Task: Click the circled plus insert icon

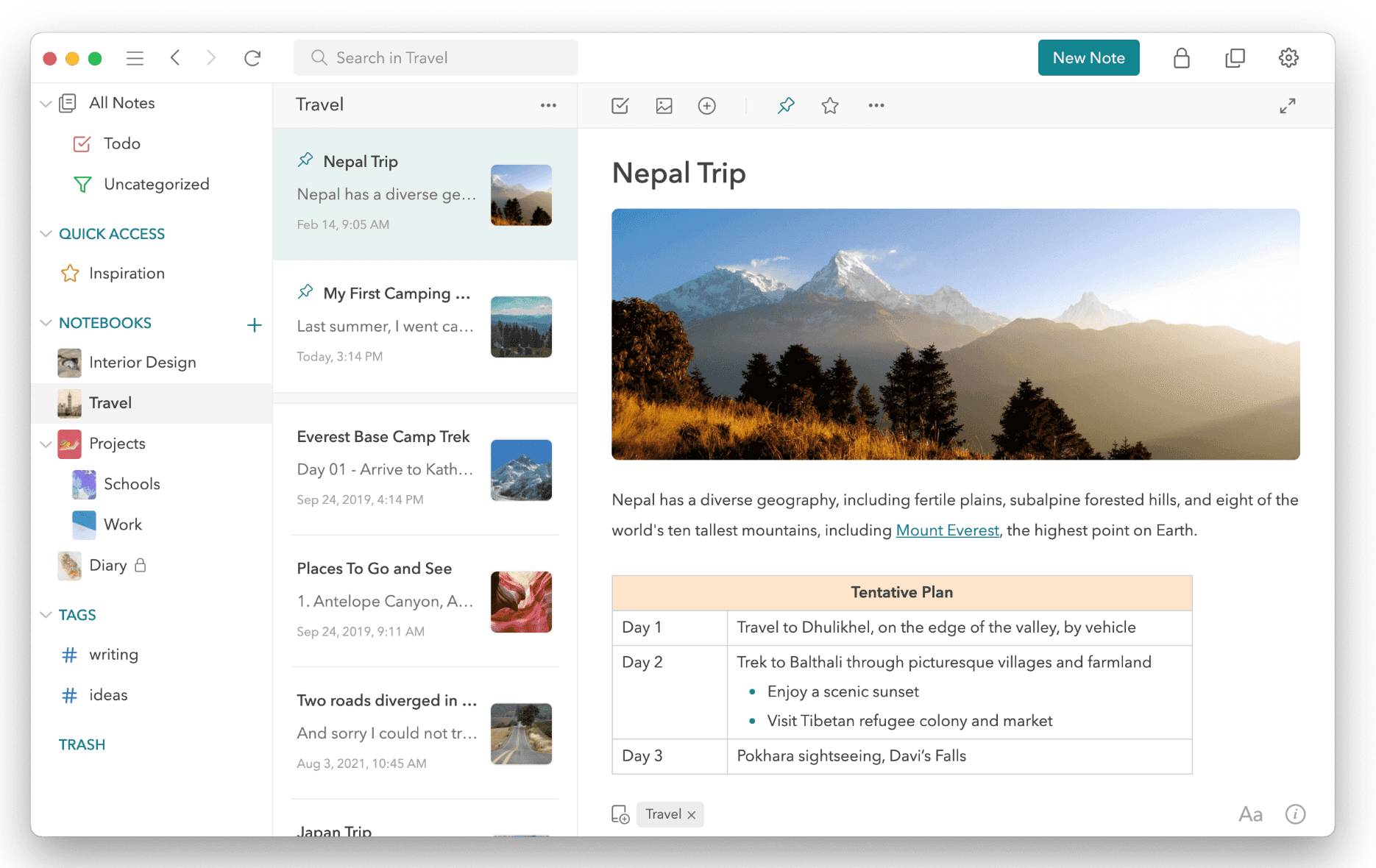Action: point(706,106)
